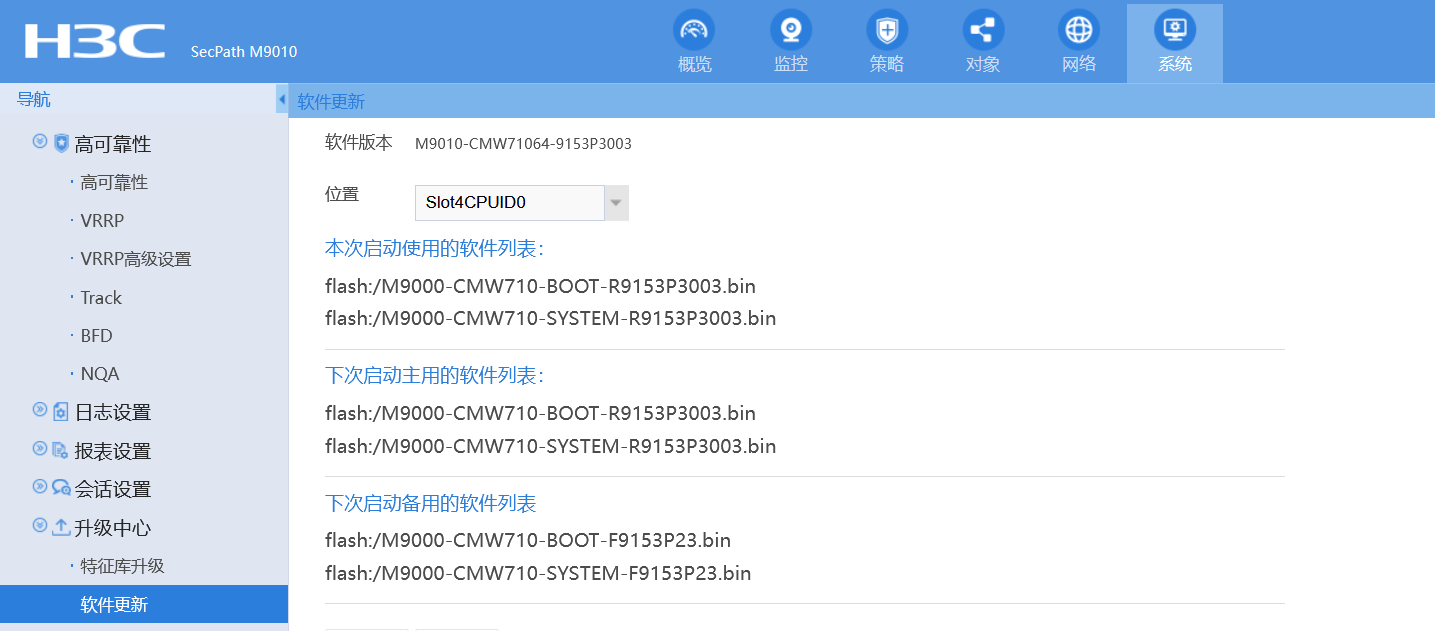1435x631 pixels.
Task: Click the 报表设置 group label
Action: pos(113,451)
